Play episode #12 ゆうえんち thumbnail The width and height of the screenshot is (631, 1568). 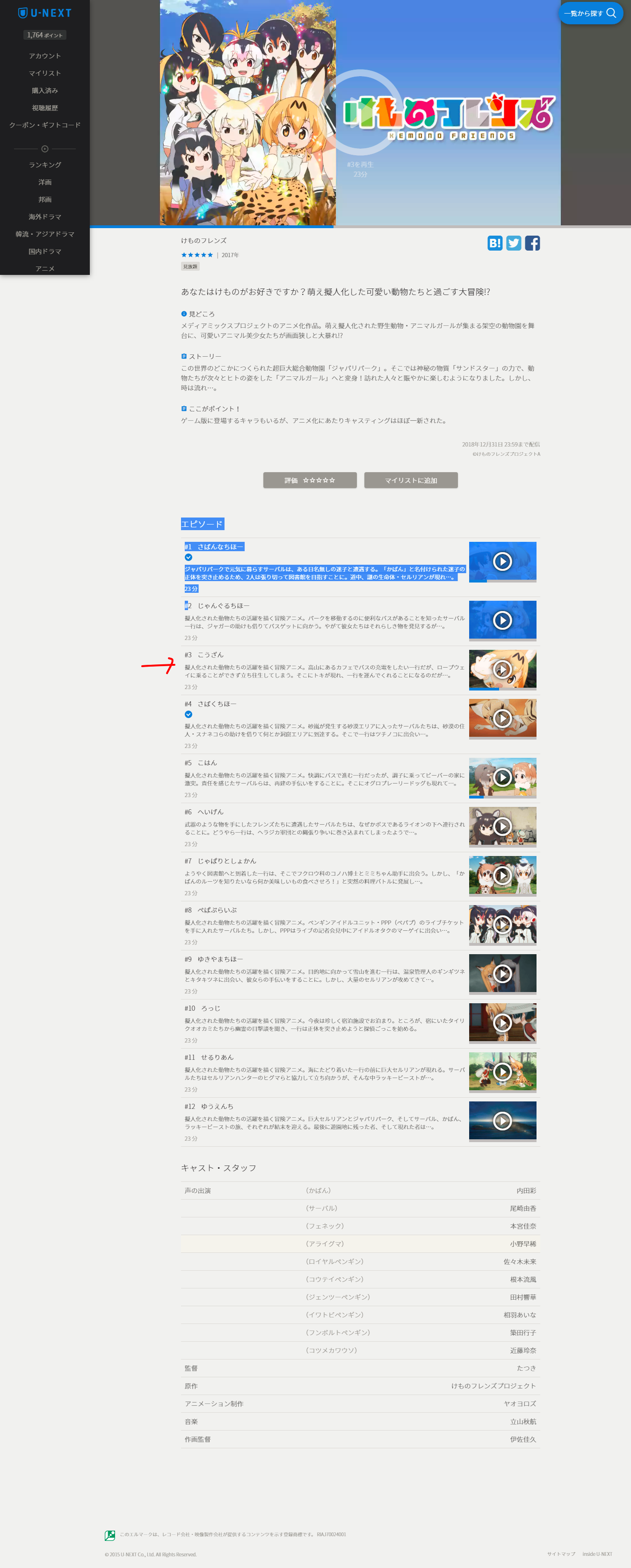(502, 1121)
